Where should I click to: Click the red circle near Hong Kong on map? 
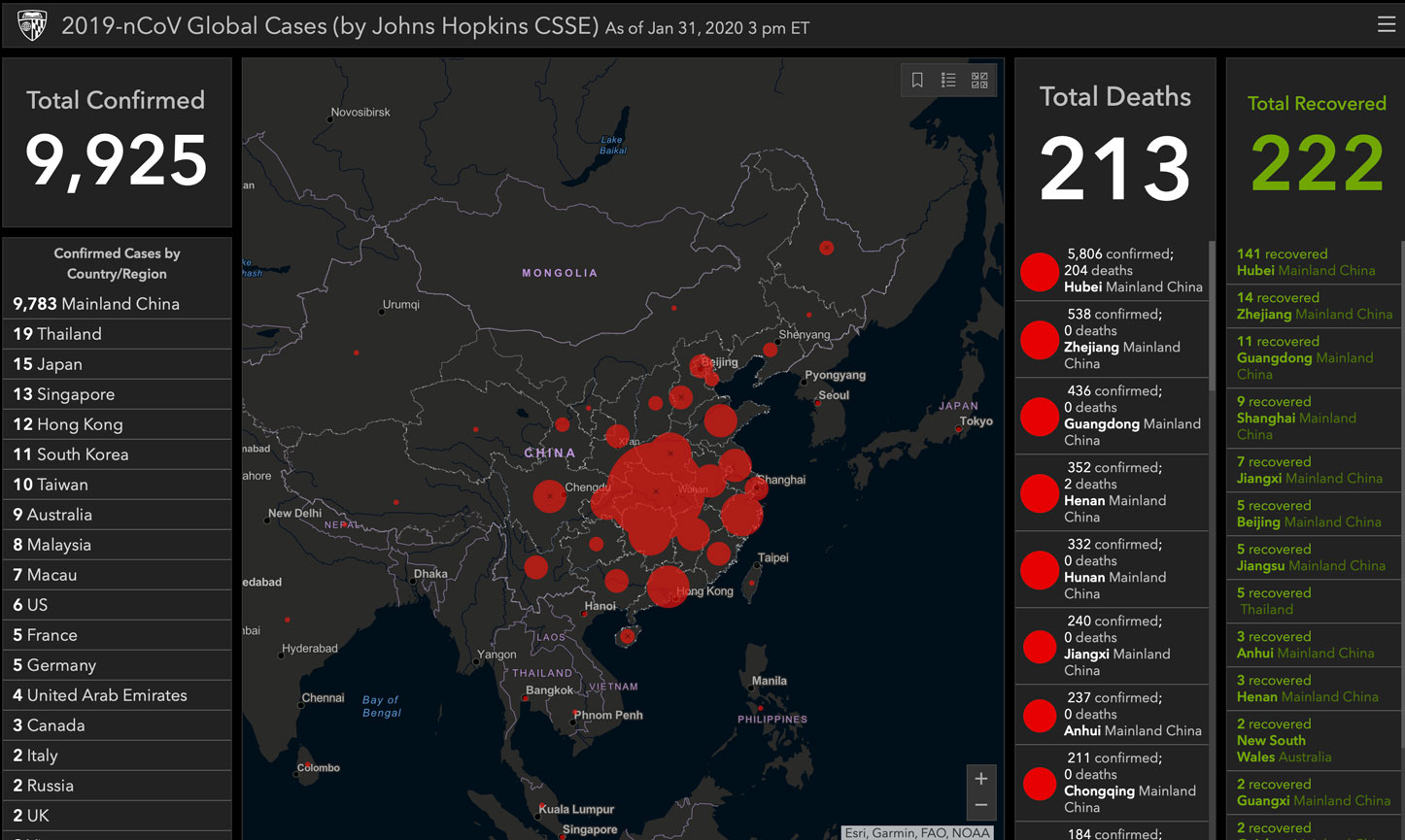point(668,587)
